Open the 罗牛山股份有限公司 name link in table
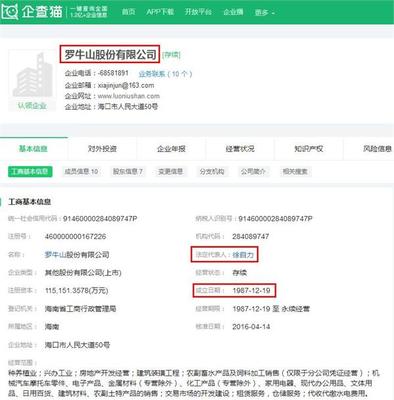This screenshot has height=400, width=394. (77, 255)
